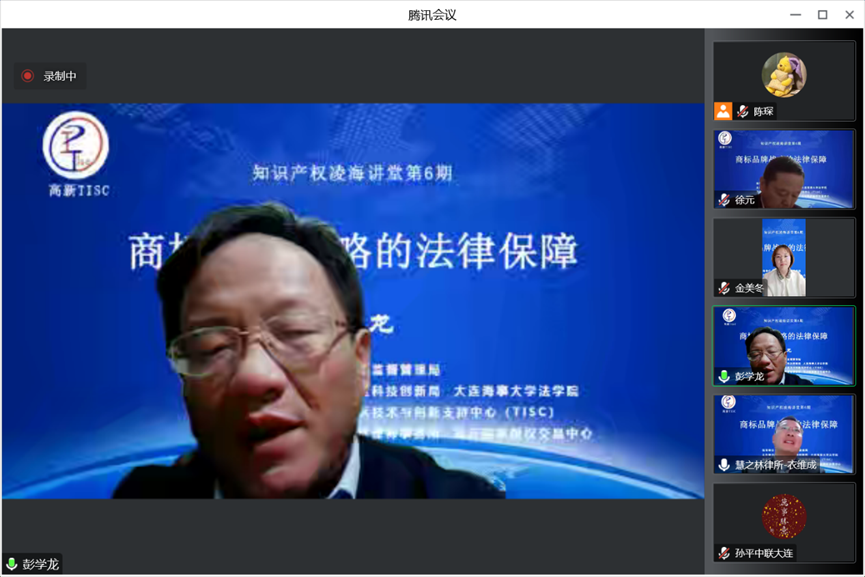865x577 pixels.
Task: Maximize the 腾讯会议 window
Action: (822, 14)
